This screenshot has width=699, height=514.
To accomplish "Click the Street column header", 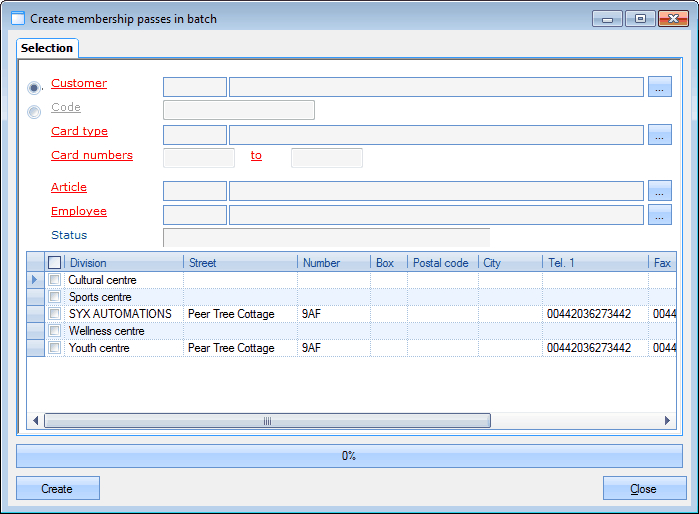I will pyautogui.click(x=240, y=263).
